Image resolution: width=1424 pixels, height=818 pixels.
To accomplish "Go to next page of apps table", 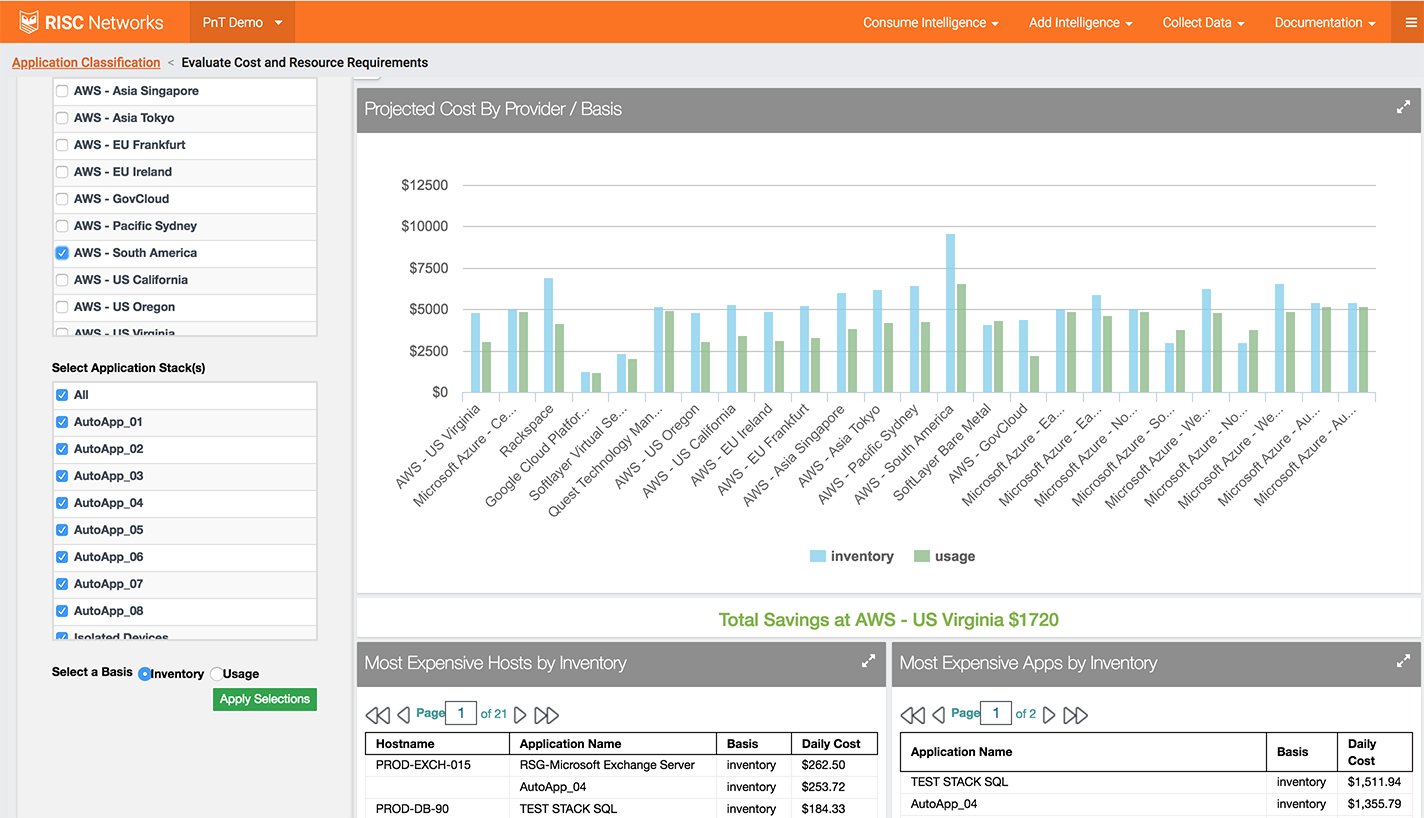I will click(1049, 715).
